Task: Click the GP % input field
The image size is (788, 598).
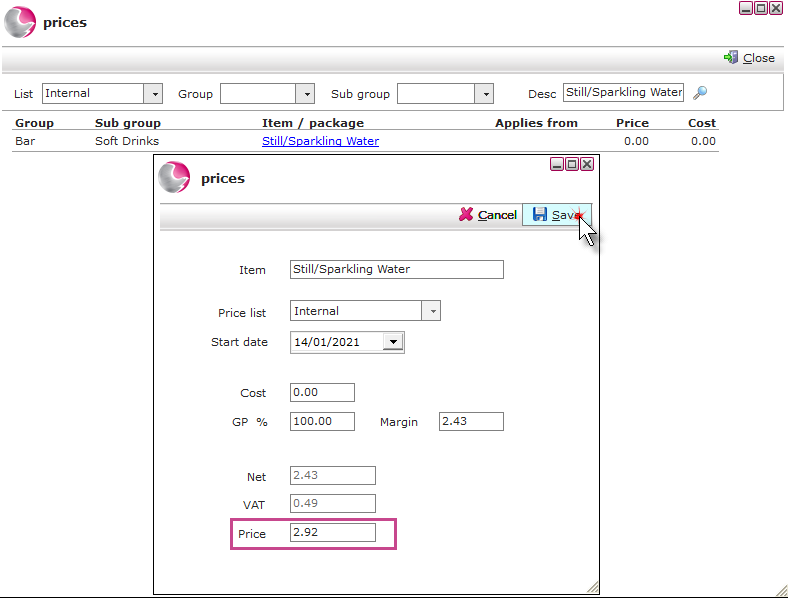Action: click(322, 422)
